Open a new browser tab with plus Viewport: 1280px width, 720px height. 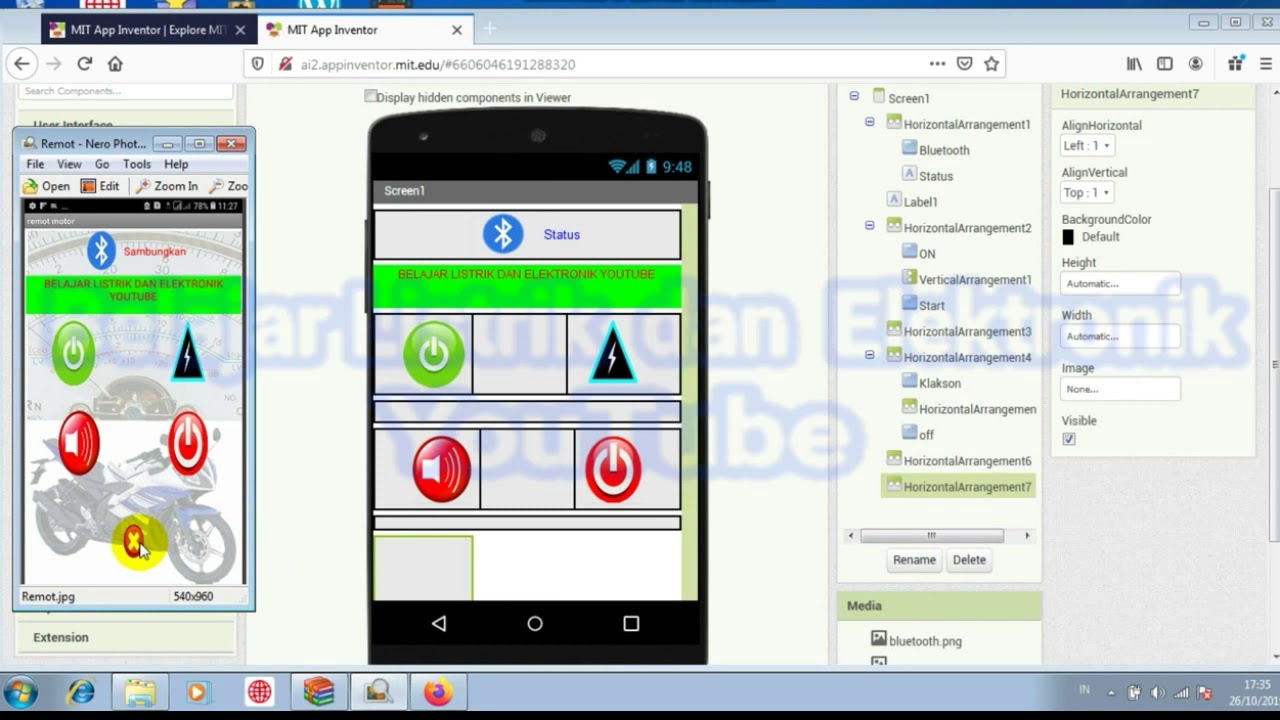[490, 29]
